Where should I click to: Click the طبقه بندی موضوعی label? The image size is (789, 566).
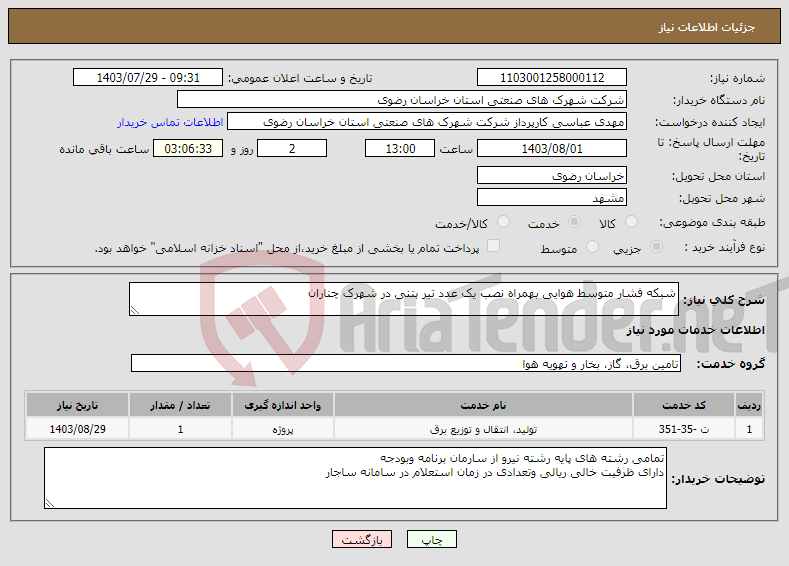(712, 222)
